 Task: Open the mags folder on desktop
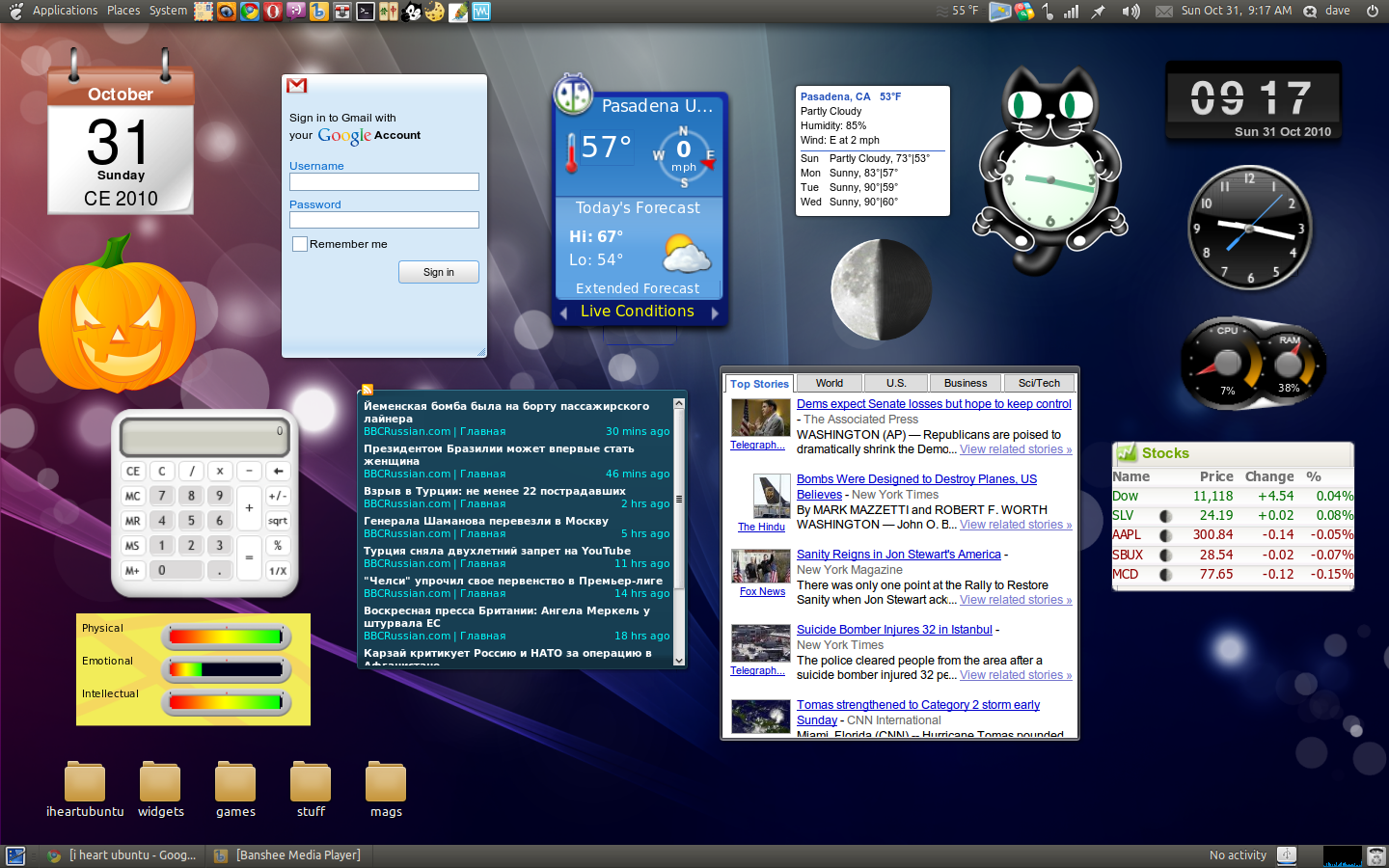pyautogui.click(x=386, y=789)
